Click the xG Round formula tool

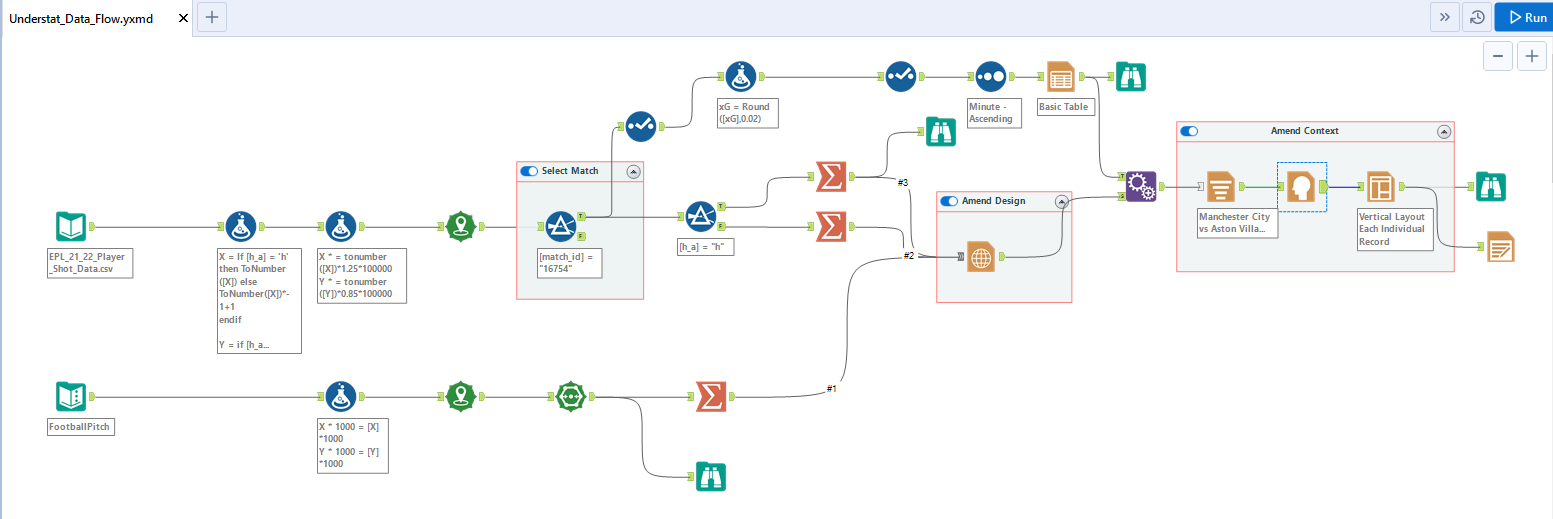coord(741,75)
